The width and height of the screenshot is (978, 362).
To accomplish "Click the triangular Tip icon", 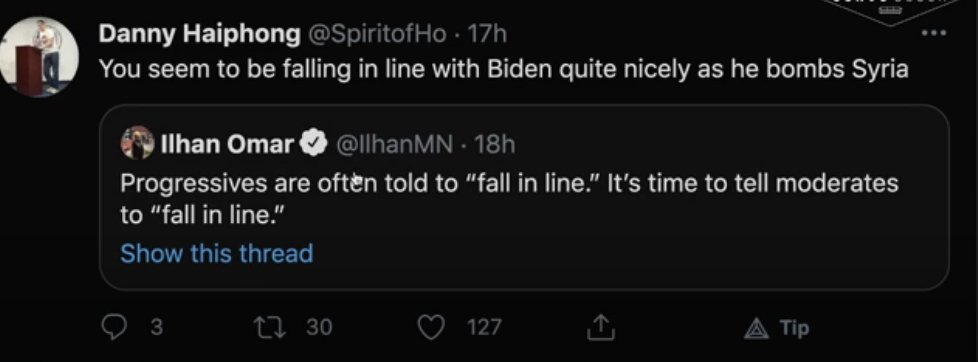I will point(756,328).
